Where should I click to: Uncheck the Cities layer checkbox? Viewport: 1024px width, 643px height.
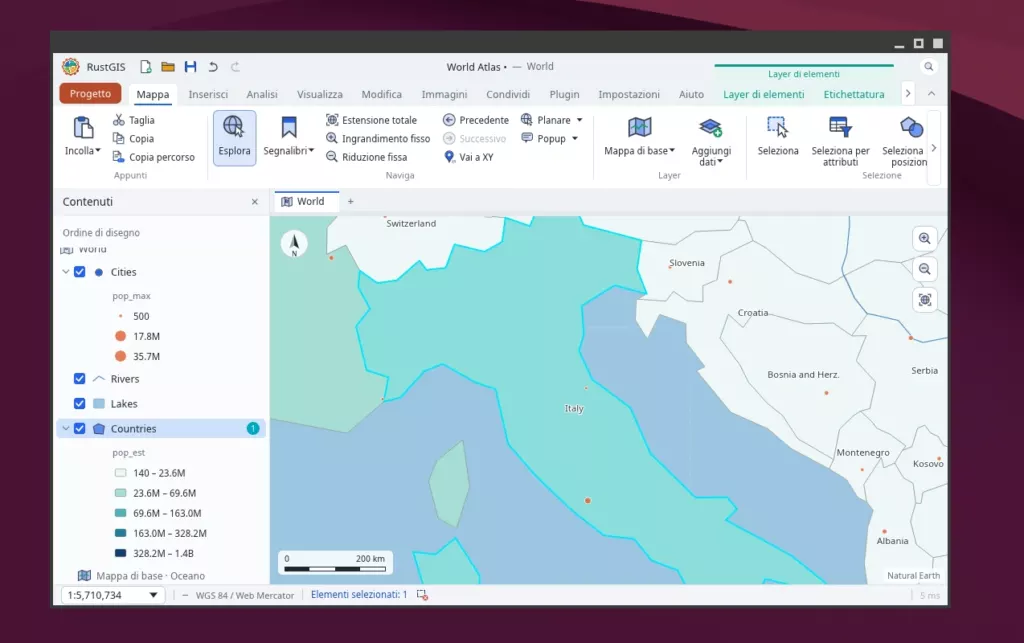coord(80,272)
